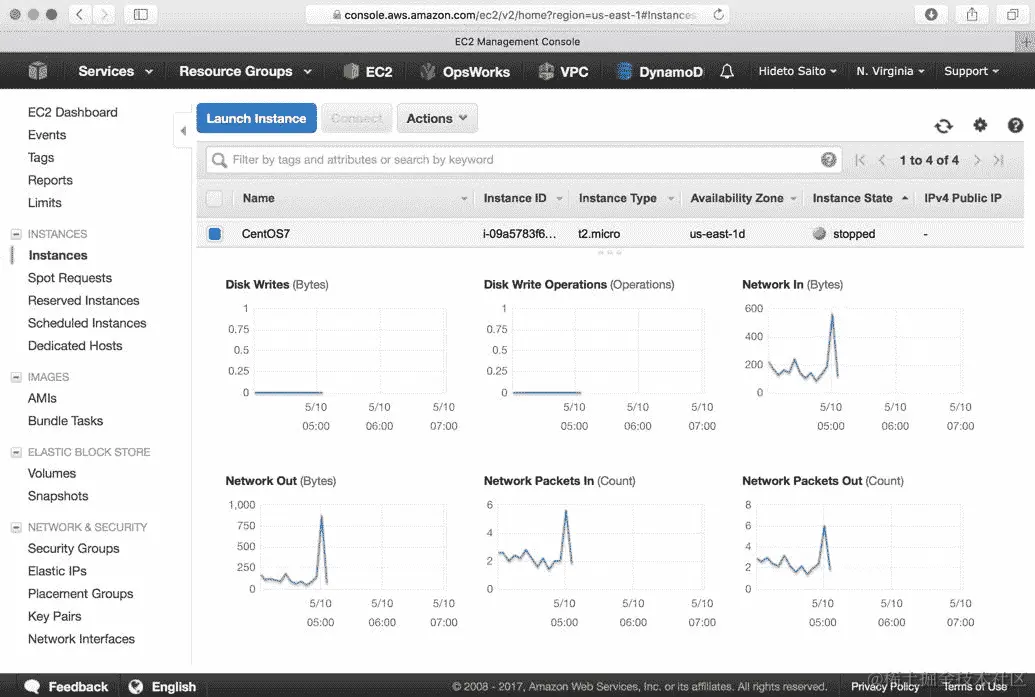Open Snapshots in sidebar
1035x697 pixels.
(58, 496)
